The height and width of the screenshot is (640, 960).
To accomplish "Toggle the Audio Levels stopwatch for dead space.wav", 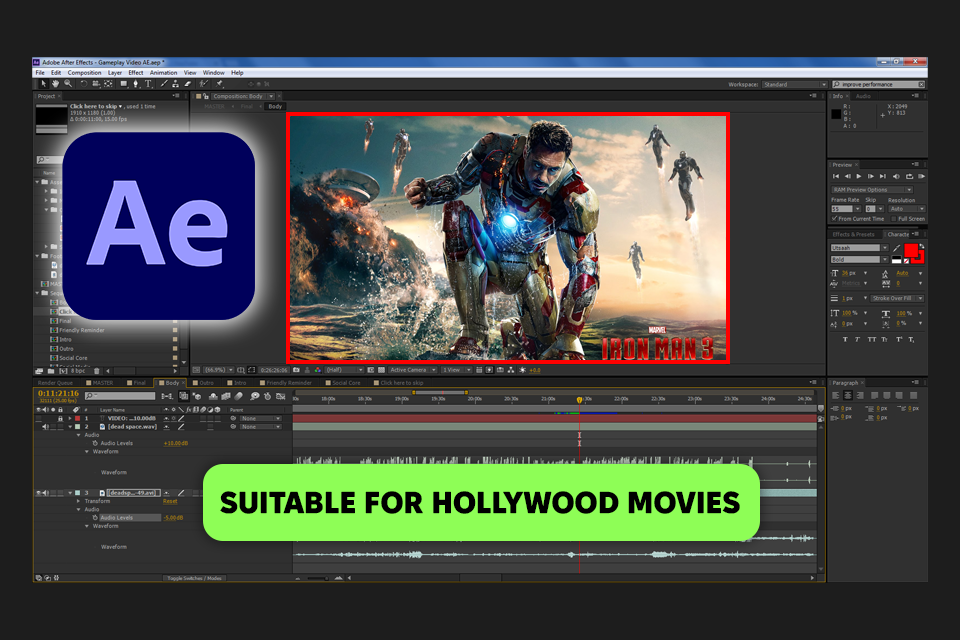I will point(95,443).
